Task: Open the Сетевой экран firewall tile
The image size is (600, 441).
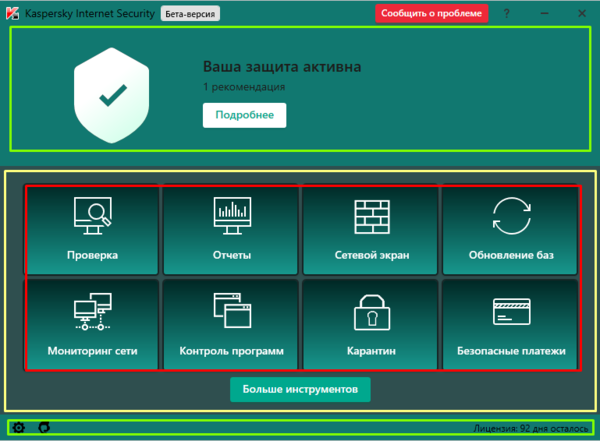Action: [370, 230]
